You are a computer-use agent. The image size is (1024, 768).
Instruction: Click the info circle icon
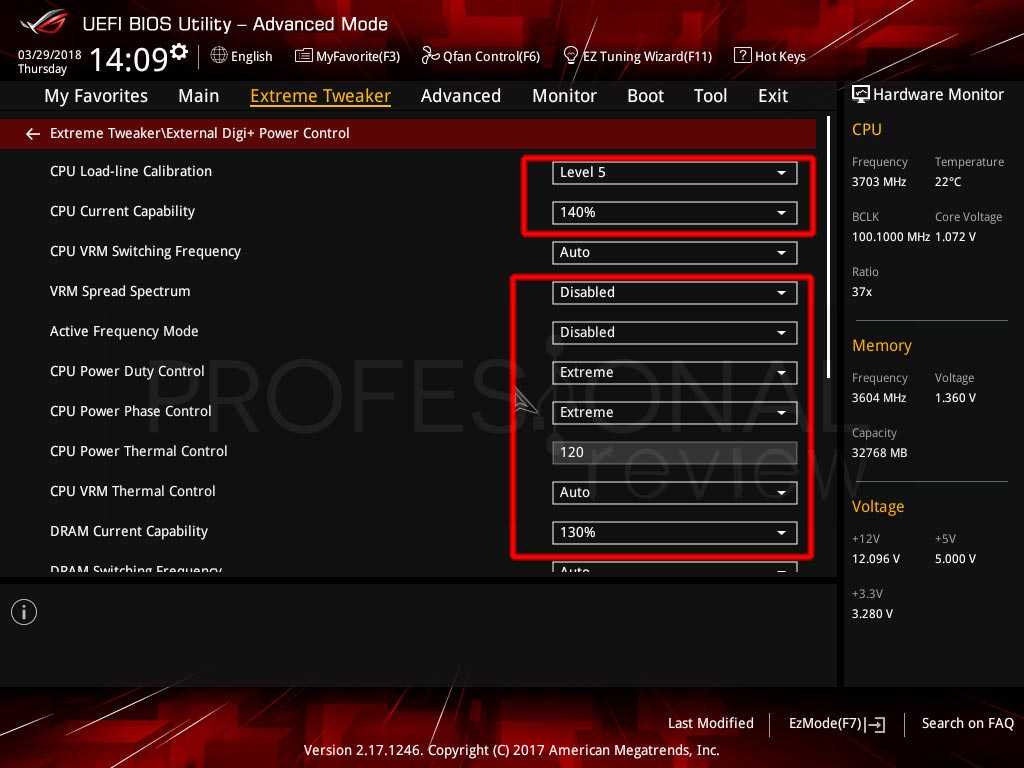pos(24,612)
